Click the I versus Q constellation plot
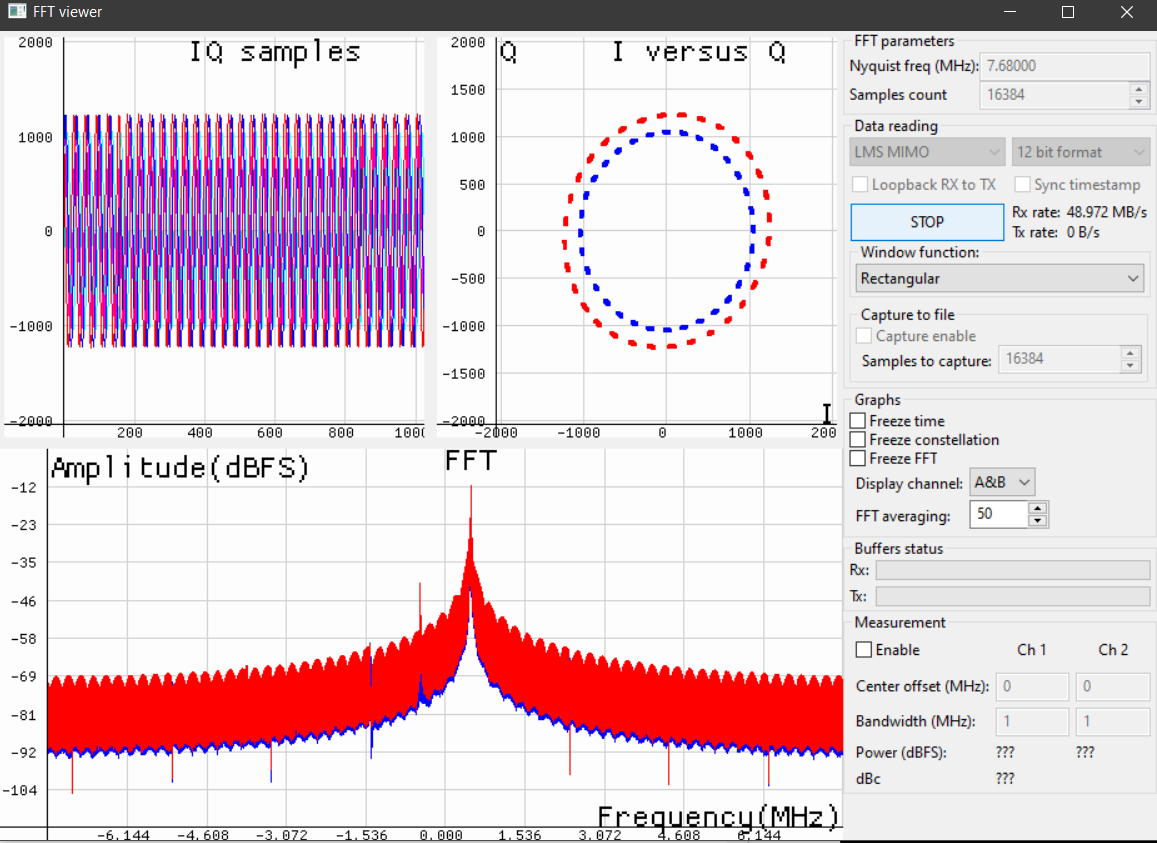The width and height of the screenshot is (1157, 843). click(x=665, y=231)
